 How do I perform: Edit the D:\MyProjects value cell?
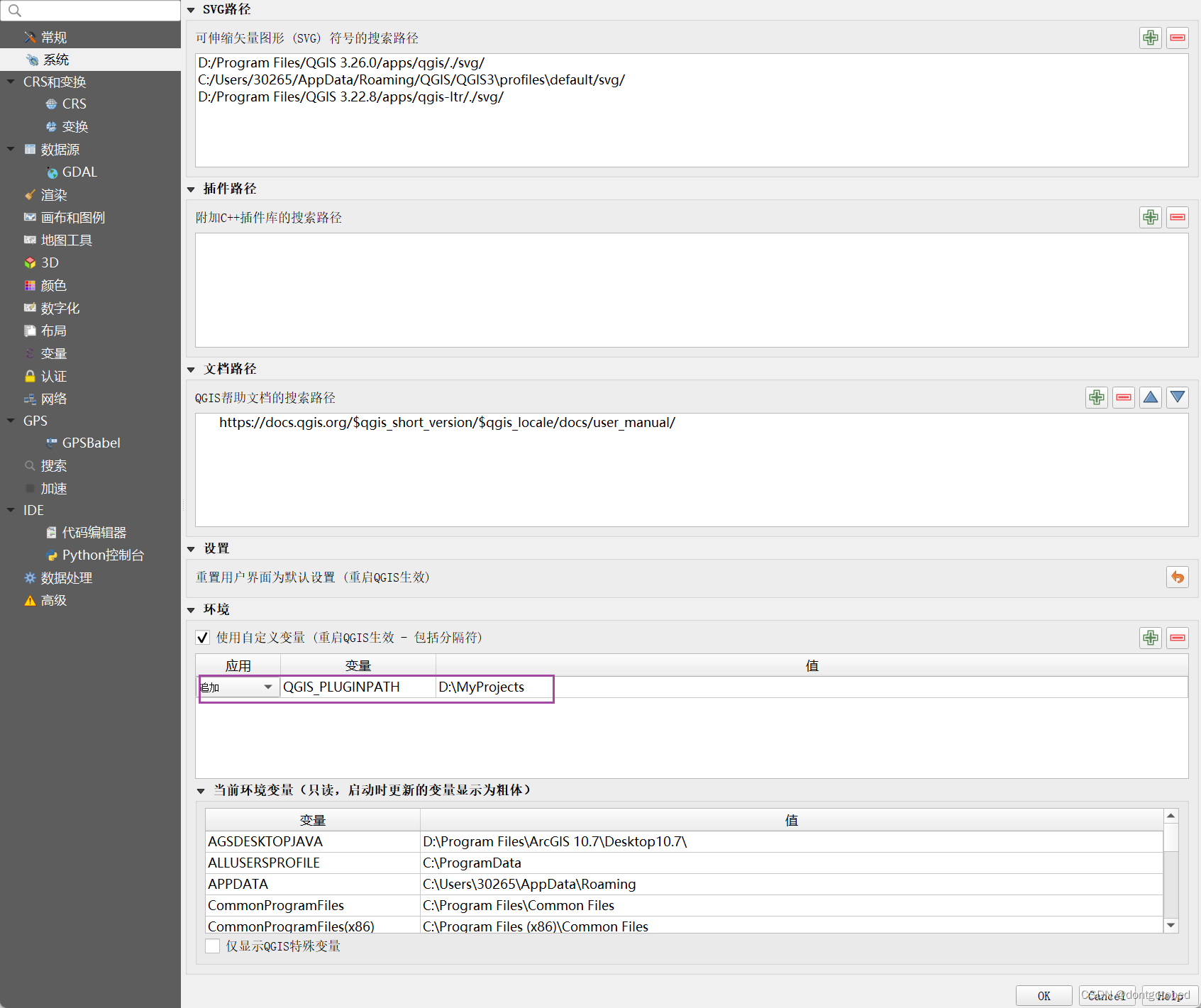point(812,687)
